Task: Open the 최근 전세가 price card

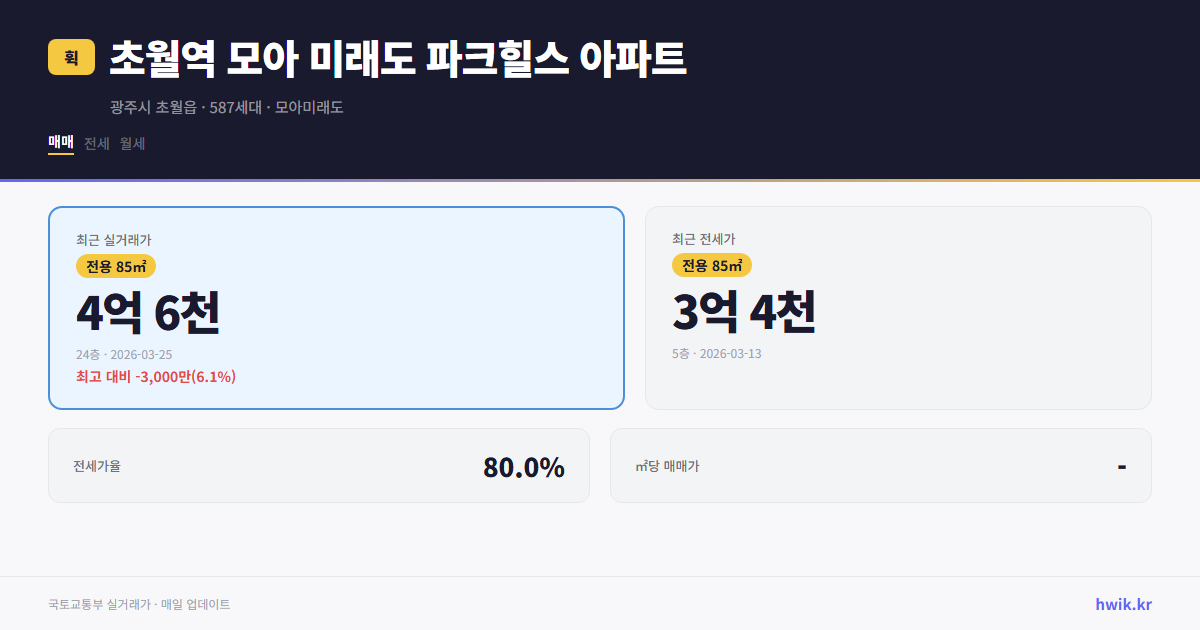Action: [898, 308]
